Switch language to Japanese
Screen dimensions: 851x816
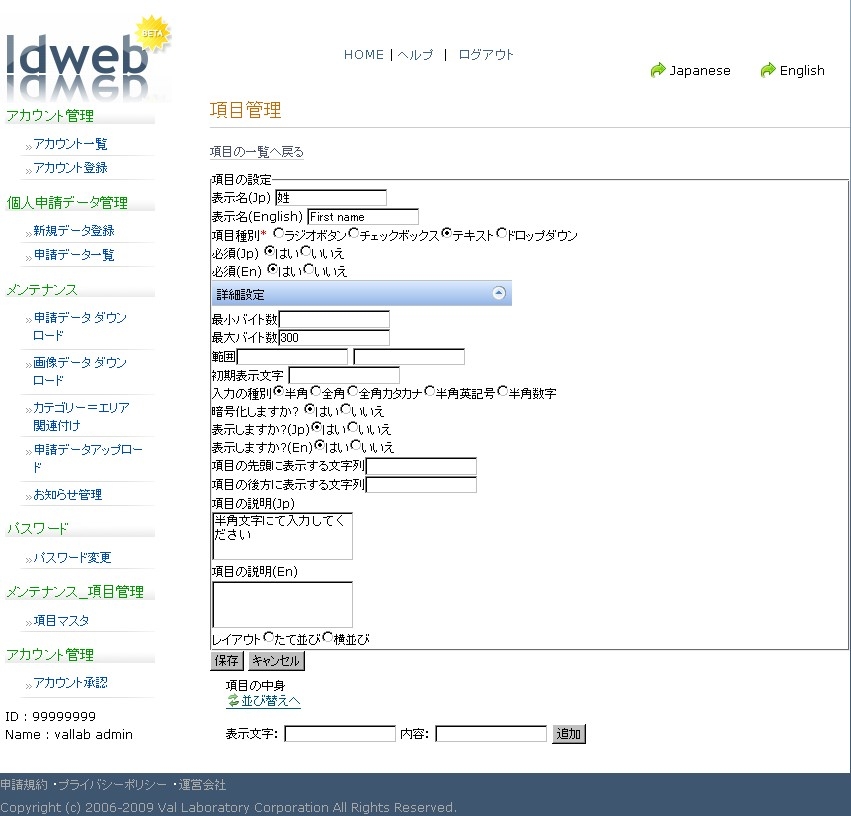point(700,71)
